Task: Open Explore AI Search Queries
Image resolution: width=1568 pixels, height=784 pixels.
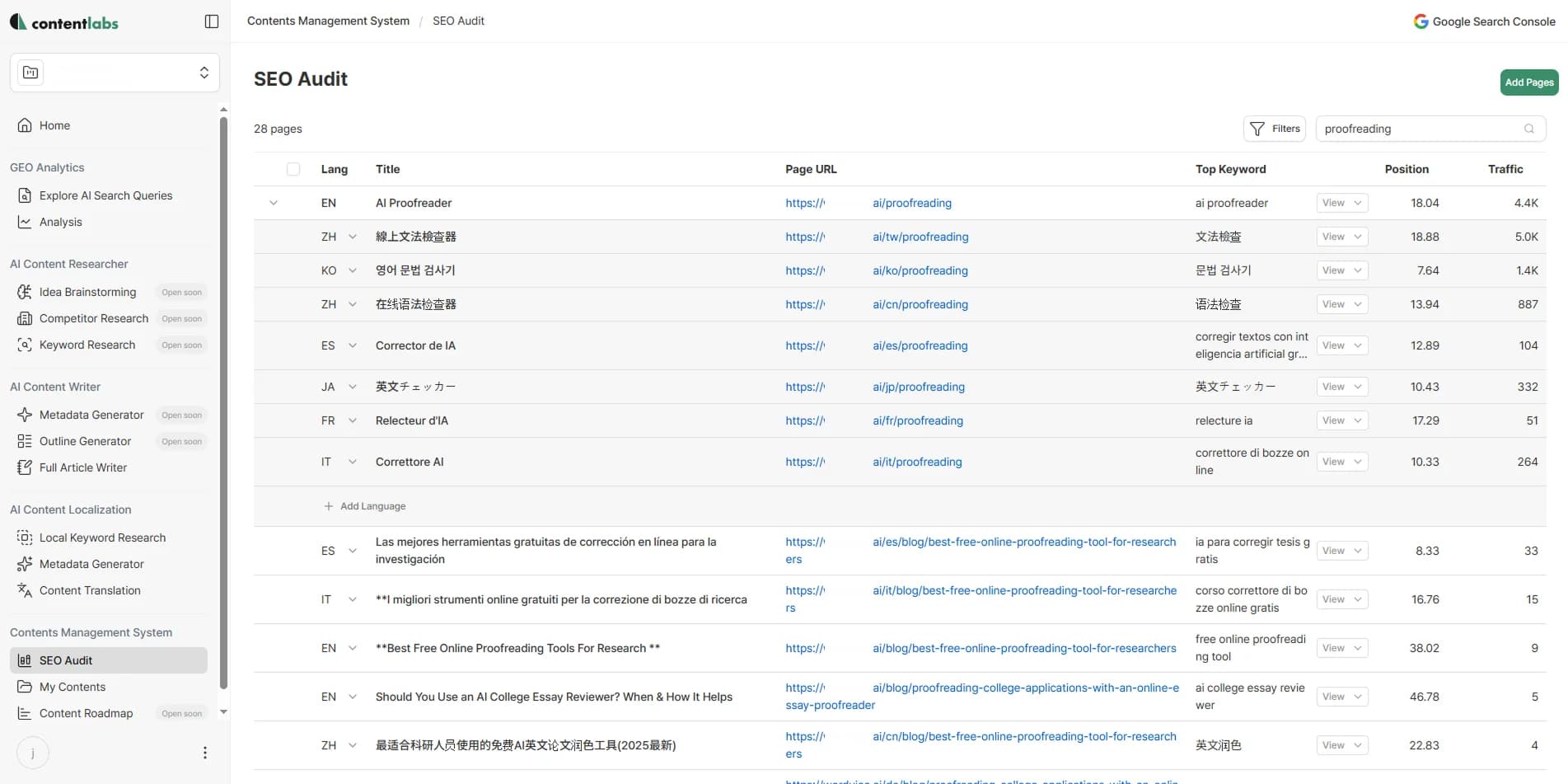Action: click(105, 195)
